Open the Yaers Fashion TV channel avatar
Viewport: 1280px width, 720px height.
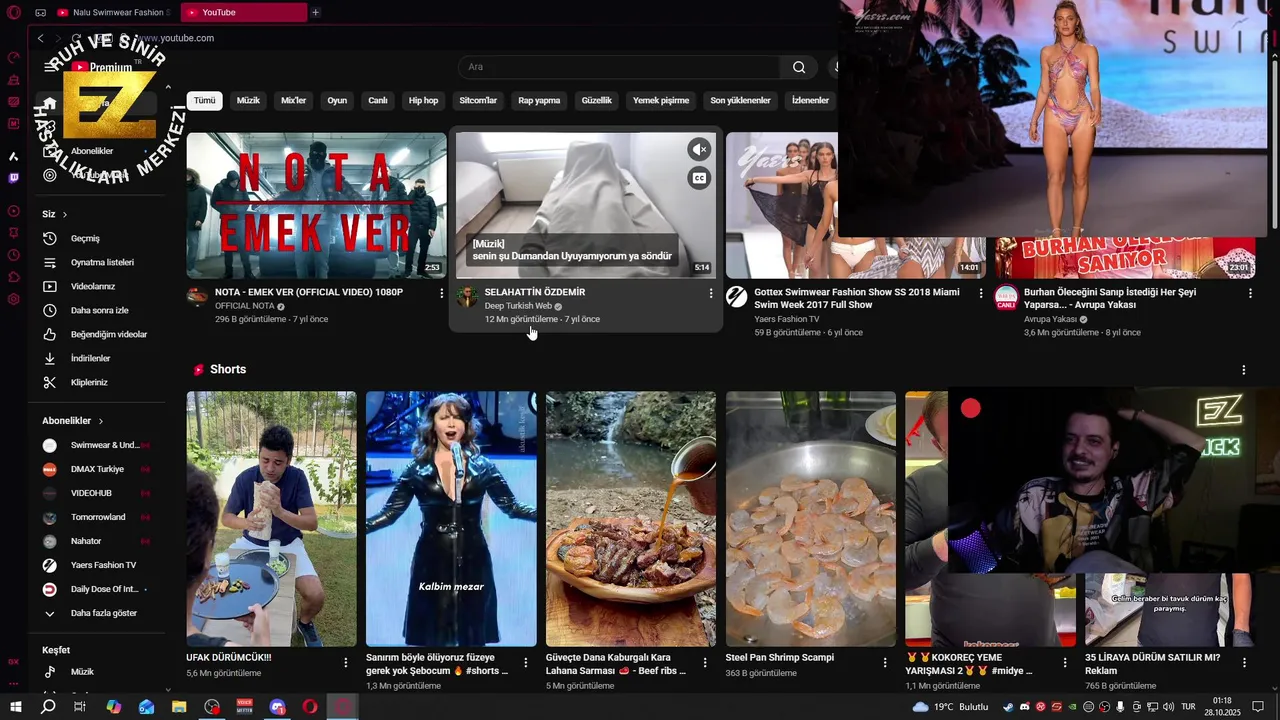(x=736, y=297)
